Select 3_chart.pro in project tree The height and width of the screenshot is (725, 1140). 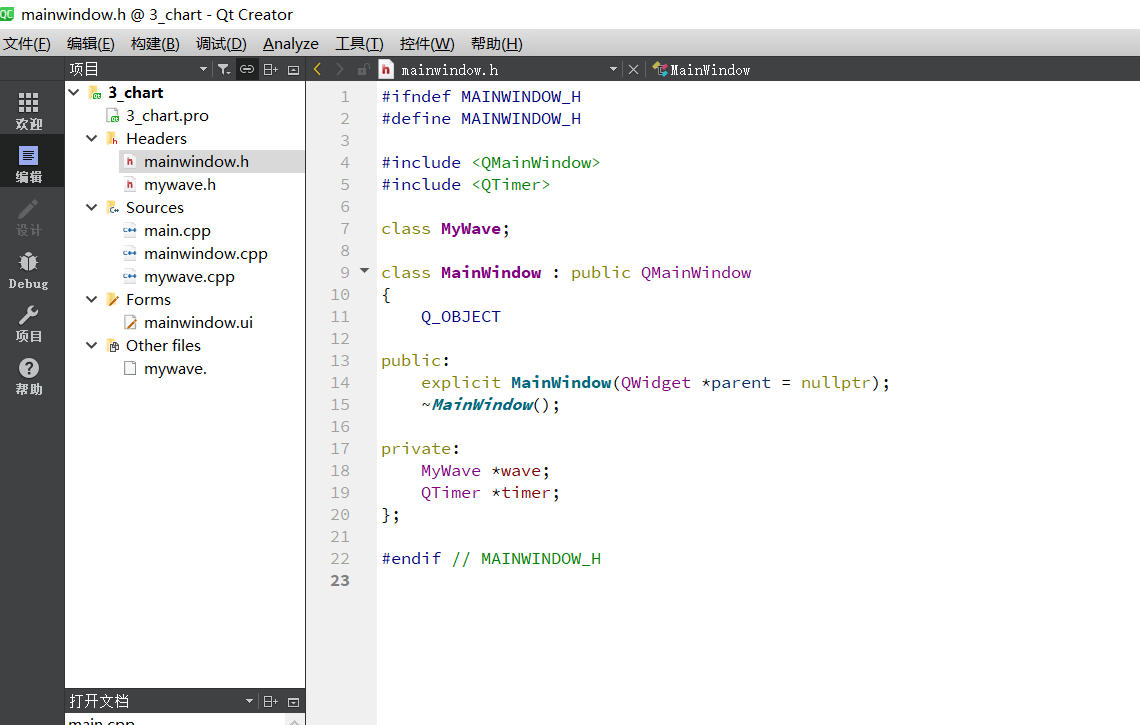point(167,116)
